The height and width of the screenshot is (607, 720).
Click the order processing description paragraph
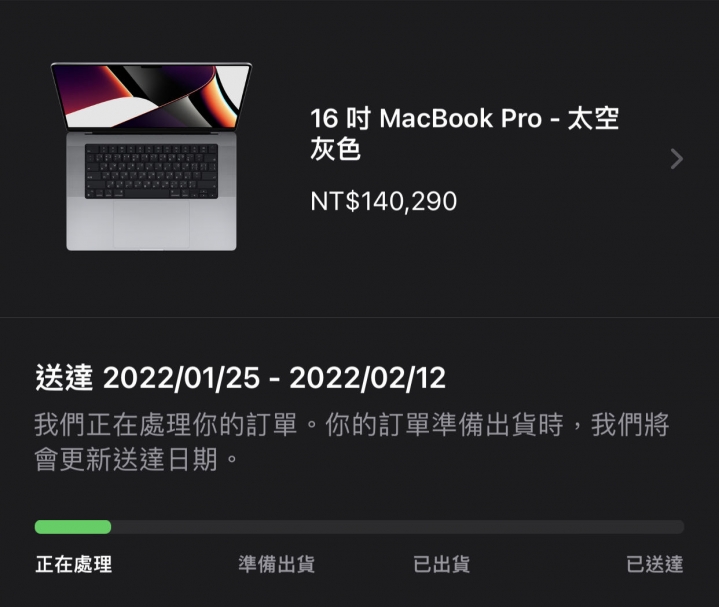coord(352,442)
